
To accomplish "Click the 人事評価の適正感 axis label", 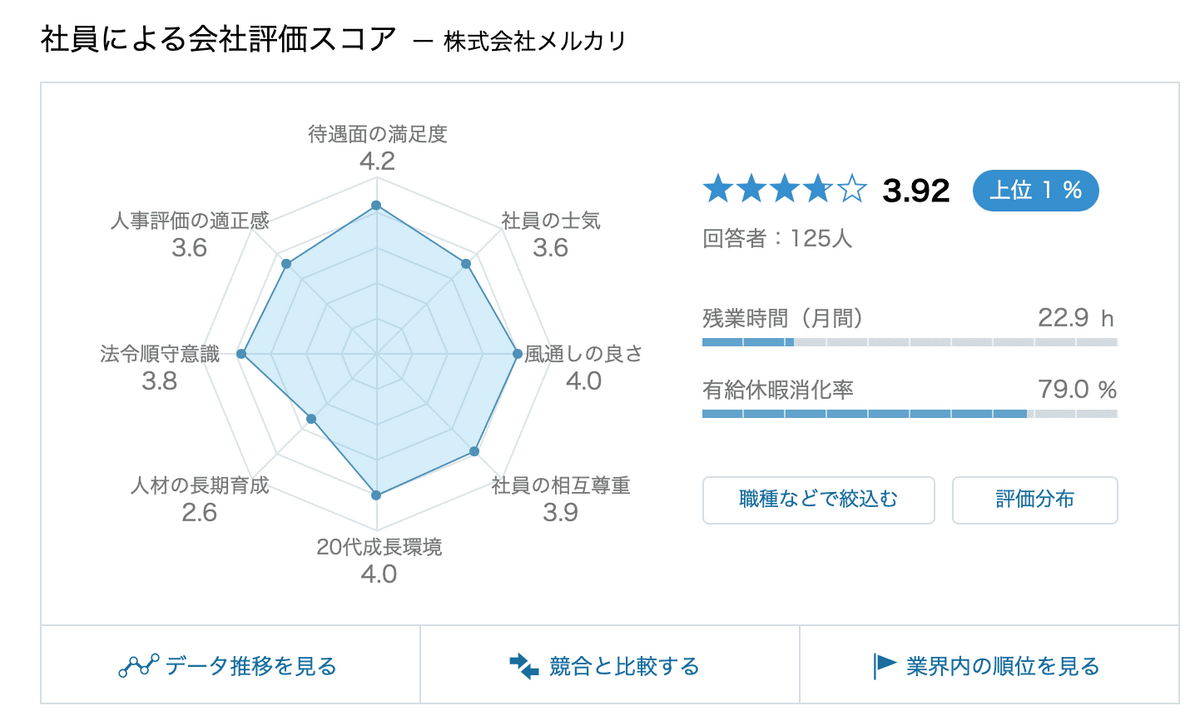I will (x=189, y=220).
